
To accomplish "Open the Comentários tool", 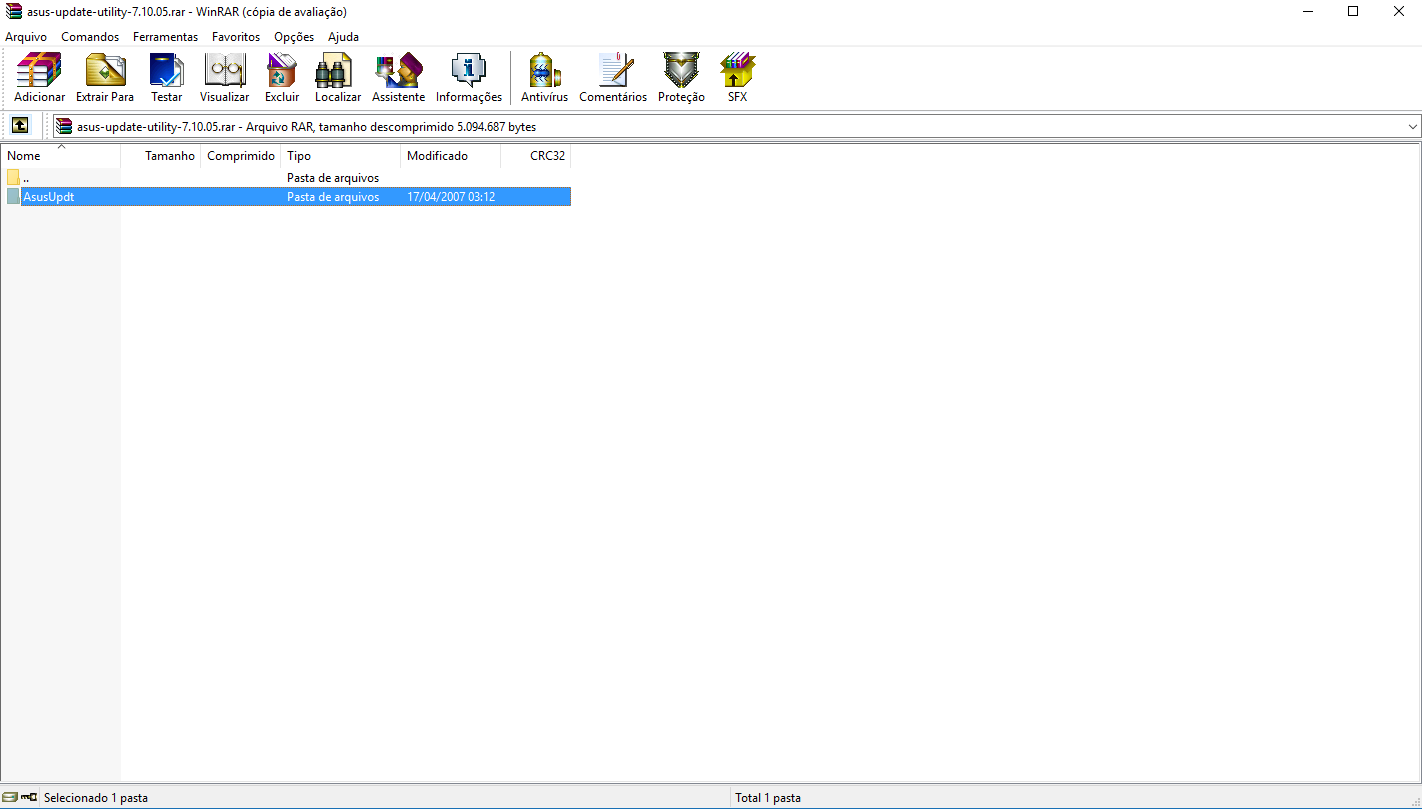I will 613,78.
